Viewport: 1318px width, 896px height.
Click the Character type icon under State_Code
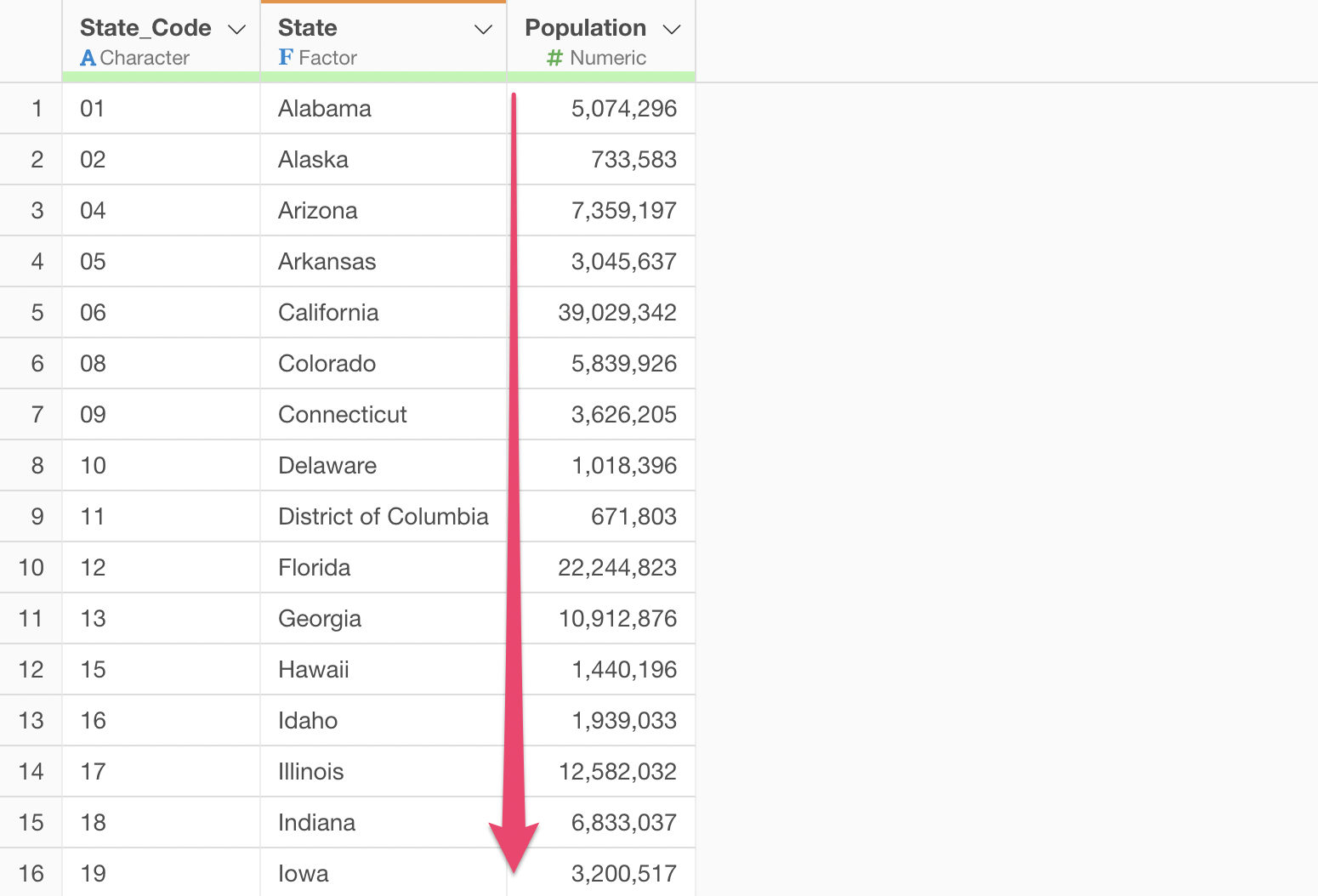pyautogui.click(x=88, y=59)
